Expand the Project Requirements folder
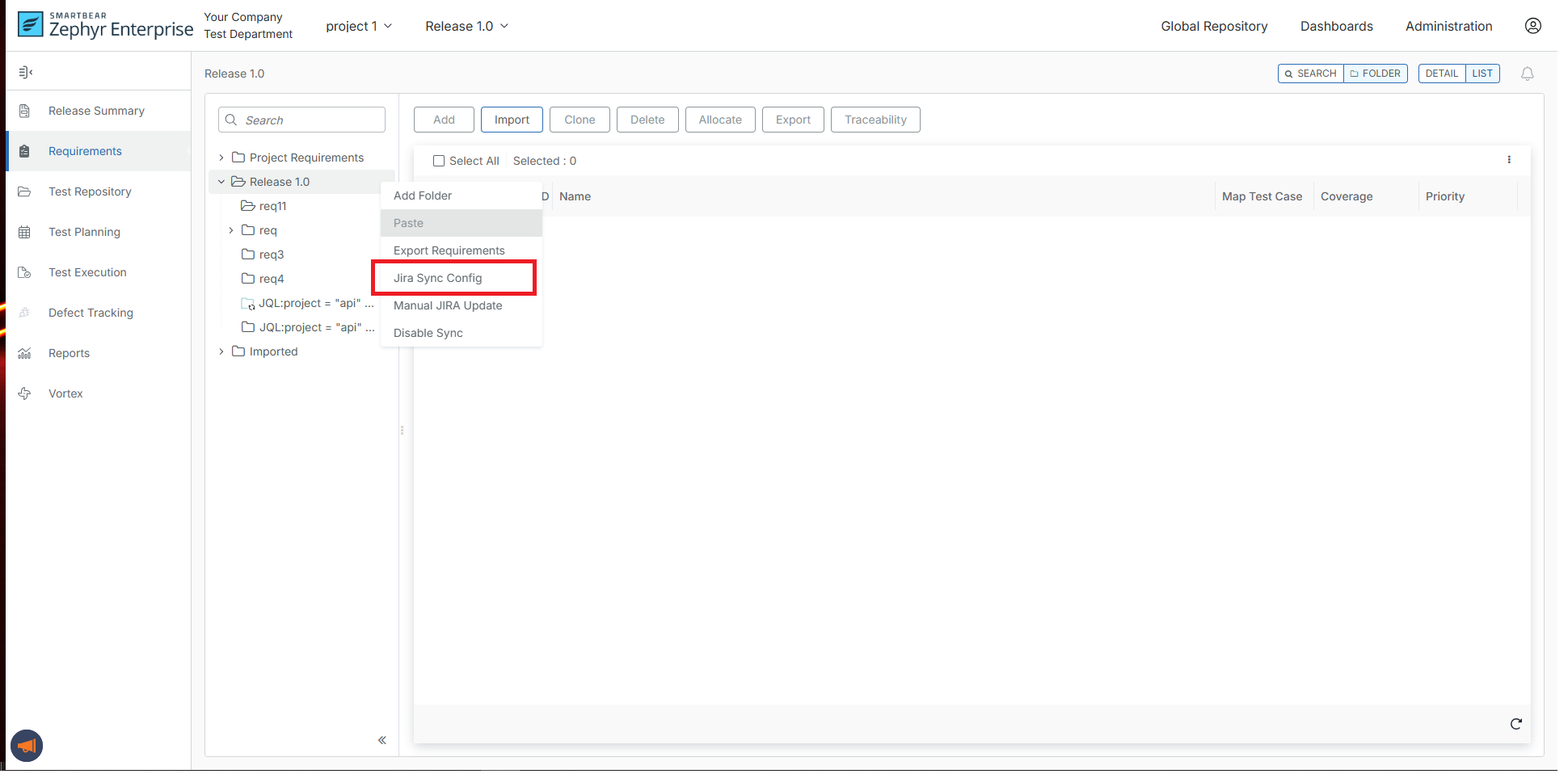 (221, 158)
